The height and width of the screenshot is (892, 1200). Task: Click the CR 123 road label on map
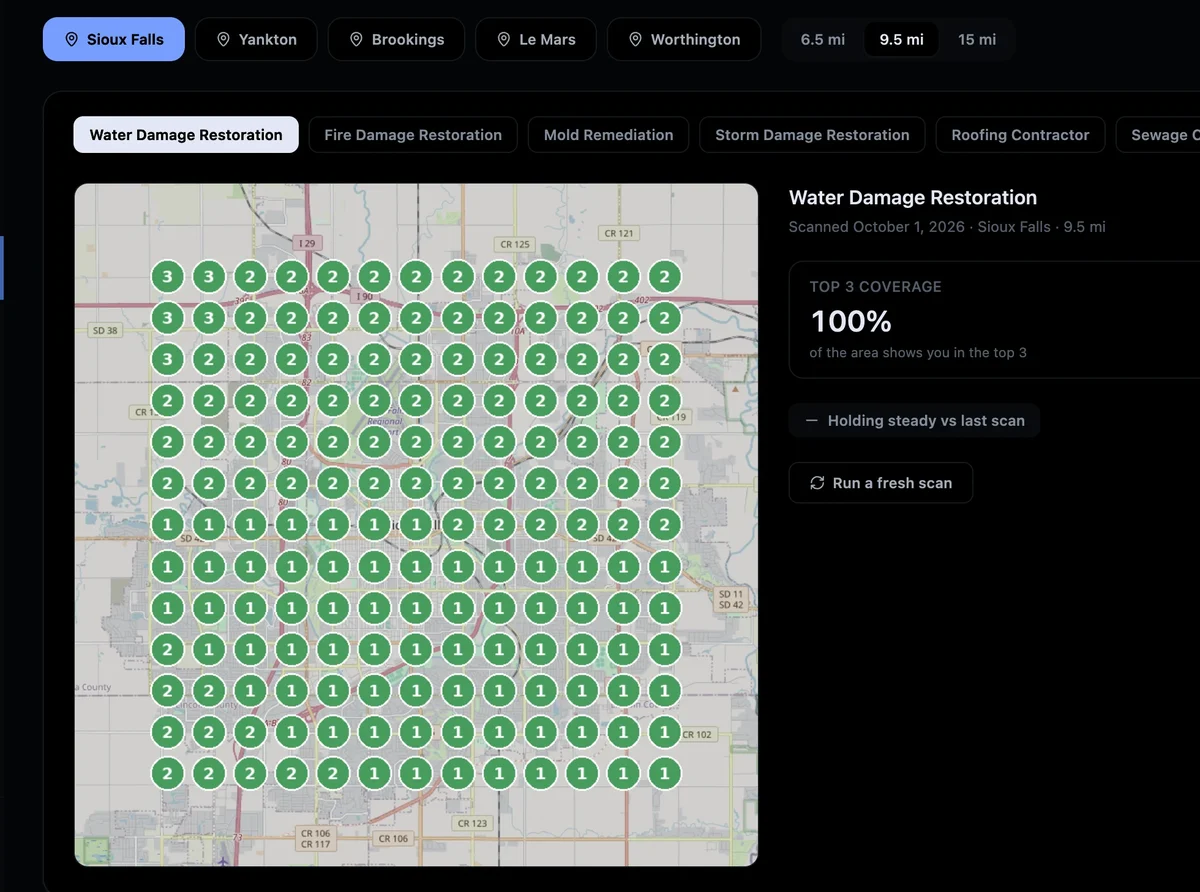pos(472,824)
